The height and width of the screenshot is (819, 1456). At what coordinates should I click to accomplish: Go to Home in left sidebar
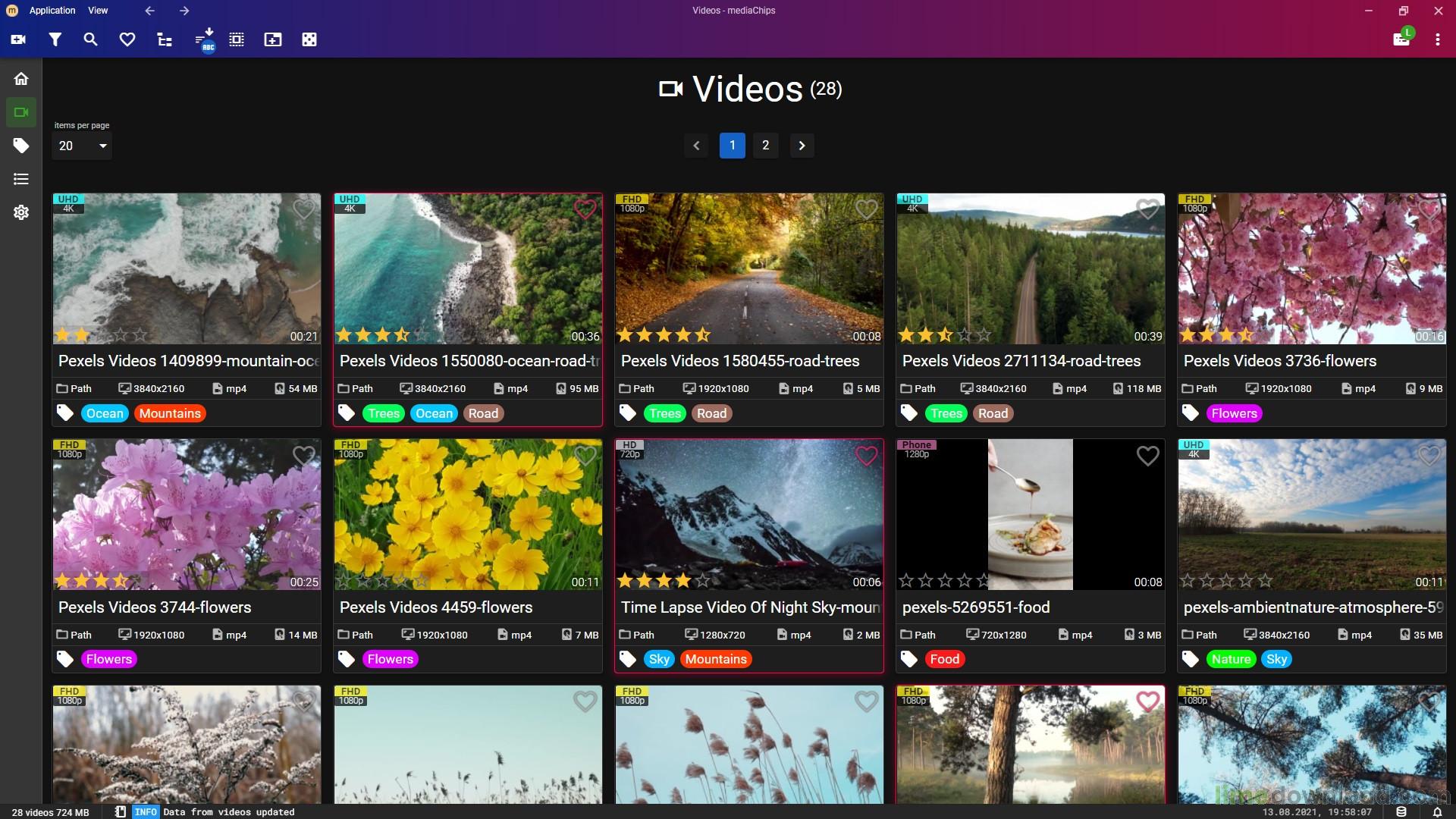(x=21, y=79)
